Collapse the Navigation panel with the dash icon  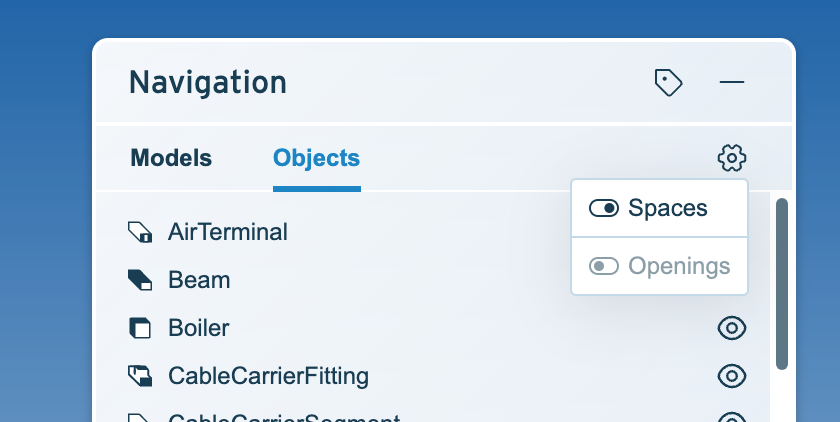click(732, 82)
